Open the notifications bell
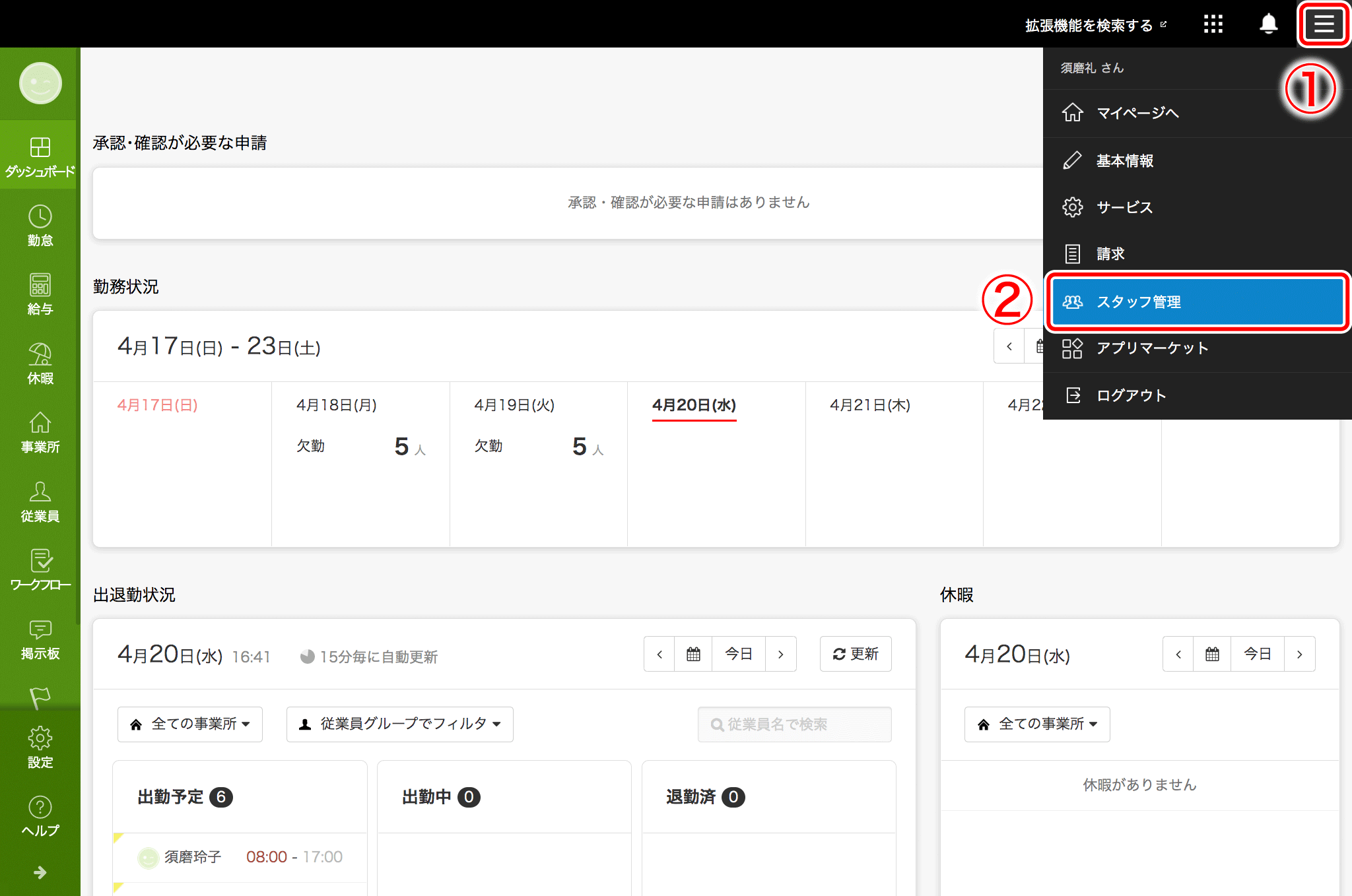 1268,24
